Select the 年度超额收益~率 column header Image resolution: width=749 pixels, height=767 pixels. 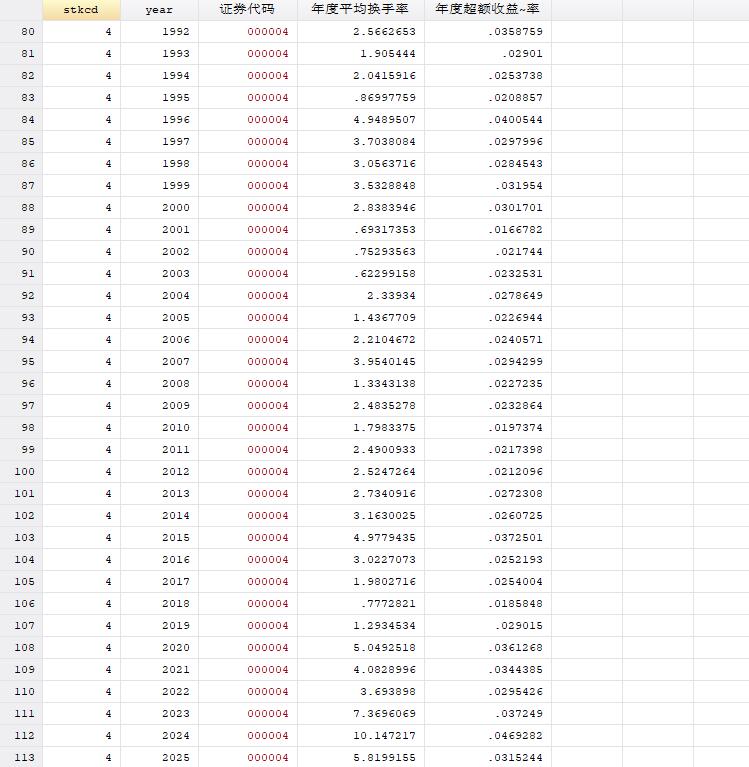488,10
